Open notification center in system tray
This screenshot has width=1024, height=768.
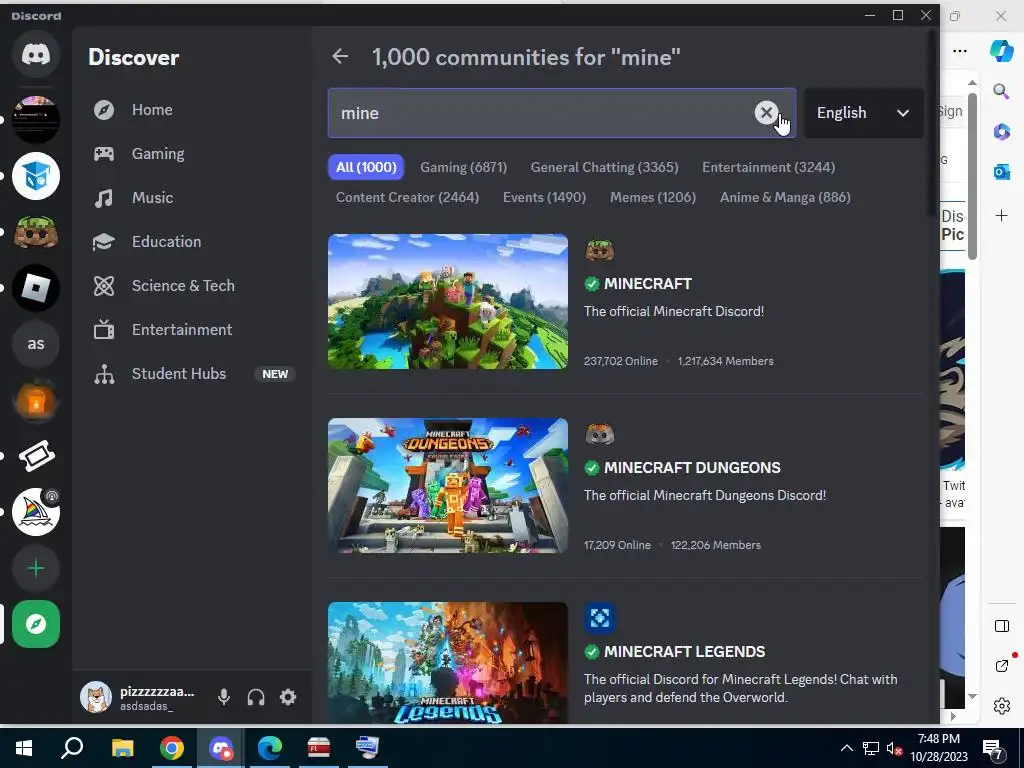(993, 749)
